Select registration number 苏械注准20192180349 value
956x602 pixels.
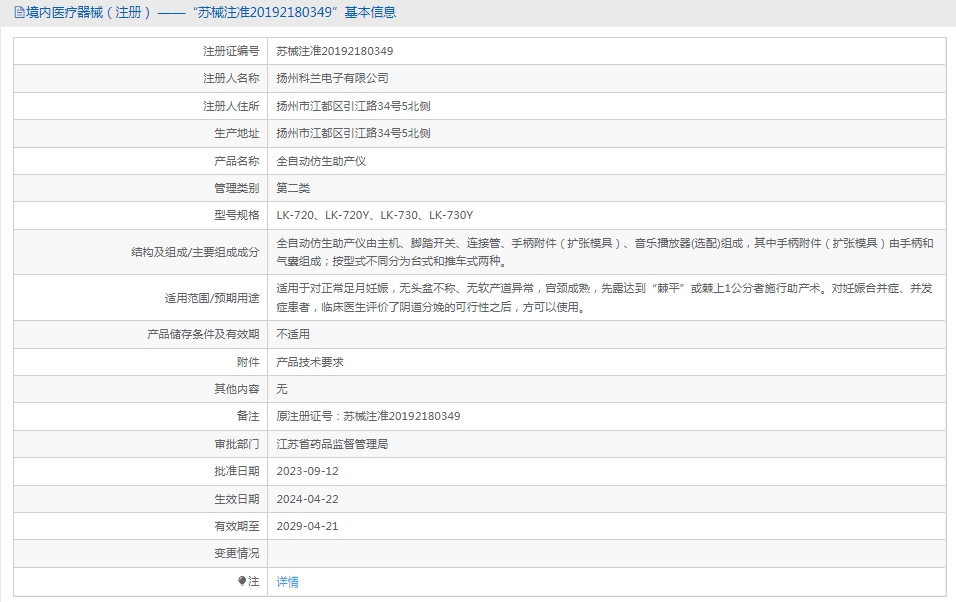coord(335,51)
